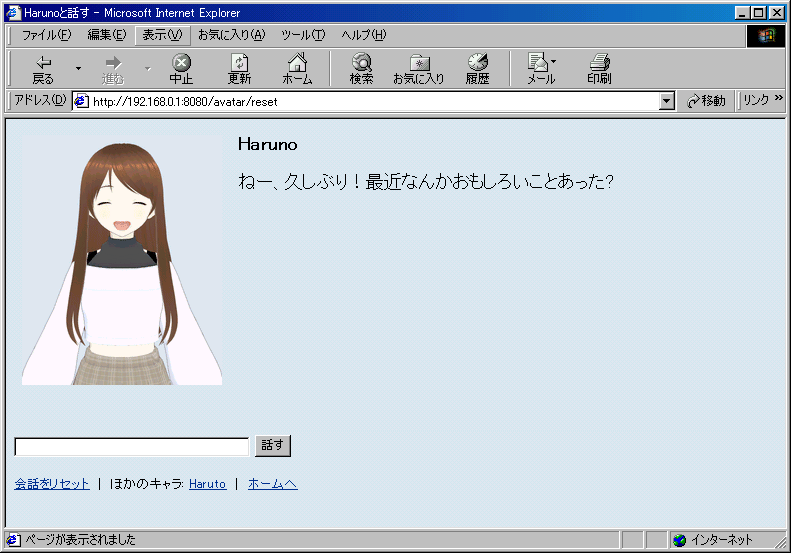Click the 移動 (Go) button

click(x=706, y=101)
